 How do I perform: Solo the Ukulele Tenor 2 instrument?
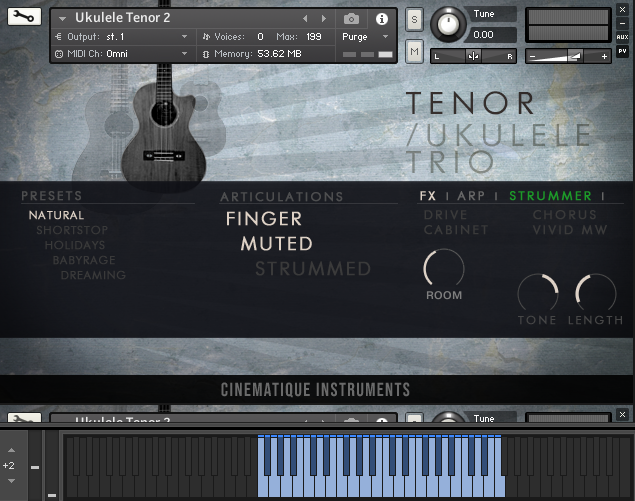click(414, 19)
